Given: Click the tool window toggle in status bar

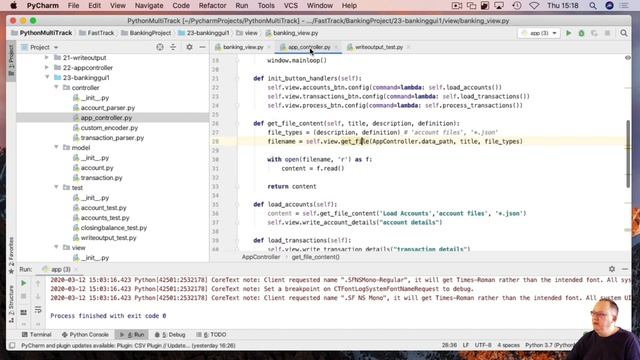Looking at the screenshot, I should 12,346.
